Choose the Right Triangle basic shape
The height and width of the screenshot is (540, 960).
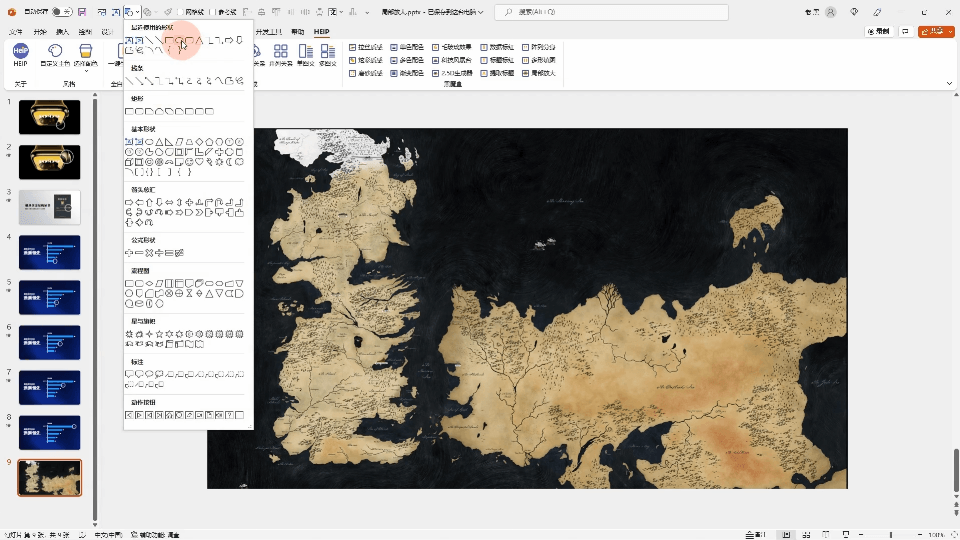(169, 142)
